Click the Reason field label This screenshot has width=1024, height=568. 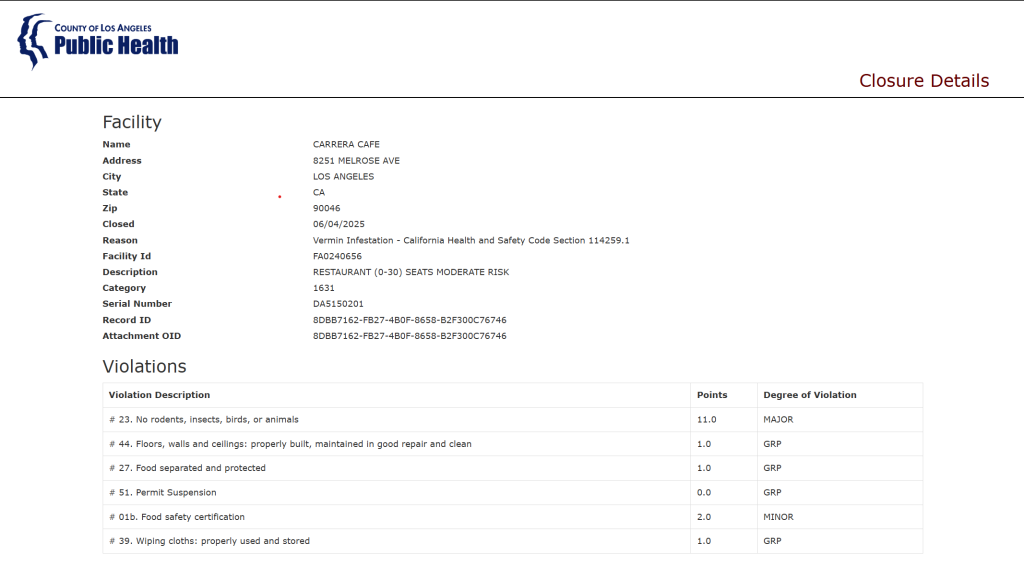tap(120, 240)
